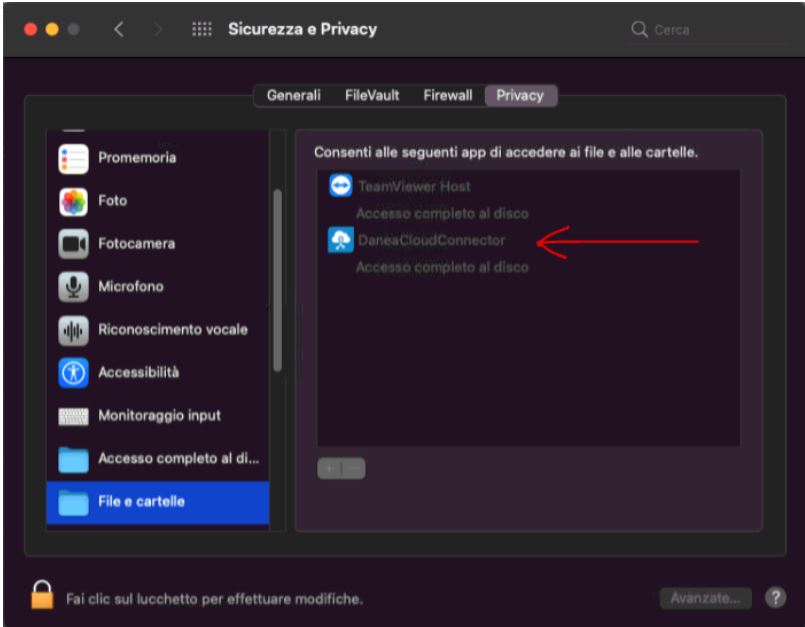805x627 pixels.
Task: Show all preferences with grid icon
Action: point(202,29)
